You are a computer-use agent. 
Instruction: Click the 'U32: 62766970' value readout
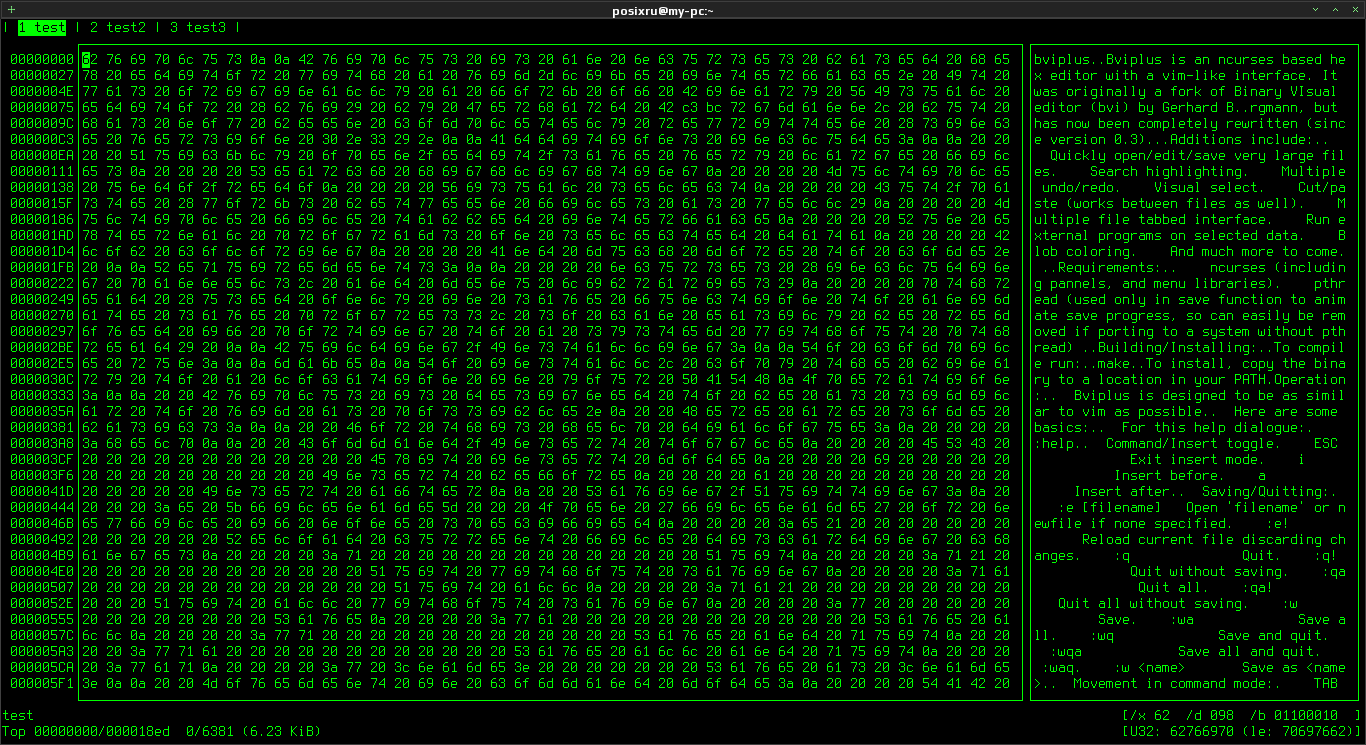[1182, 731]
